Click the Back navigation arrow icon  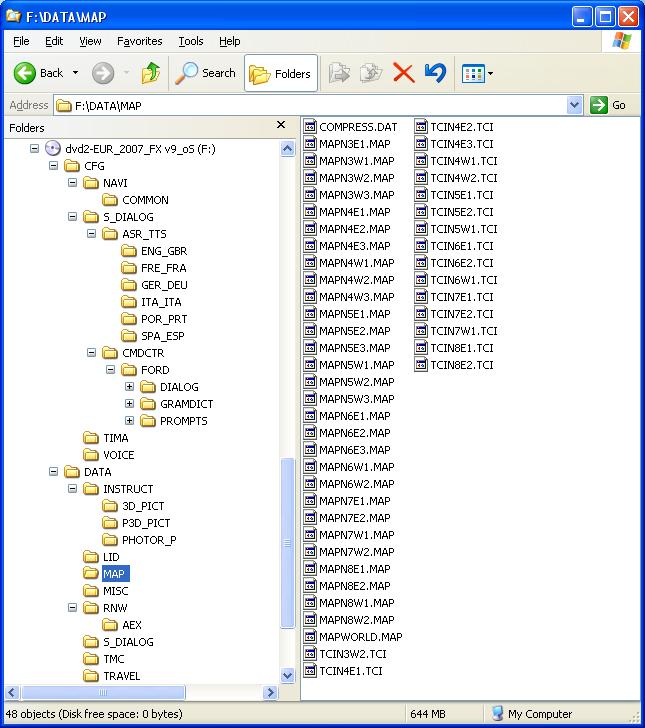(27, 73)
